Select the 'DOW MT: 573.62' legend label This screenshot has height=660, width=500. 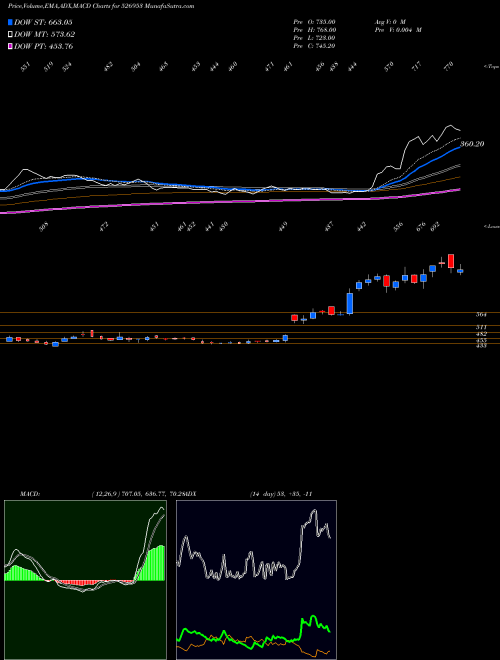(x=45, y=35)
